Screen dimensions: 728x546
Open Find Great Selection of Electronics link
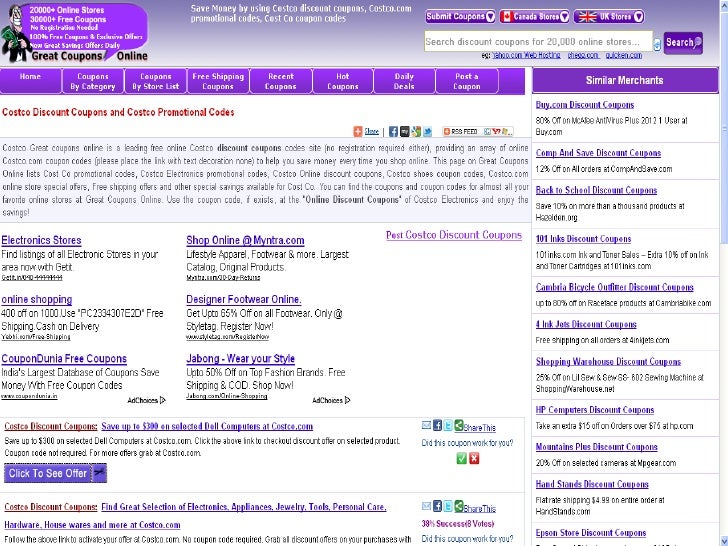click(x=244, y=507)
